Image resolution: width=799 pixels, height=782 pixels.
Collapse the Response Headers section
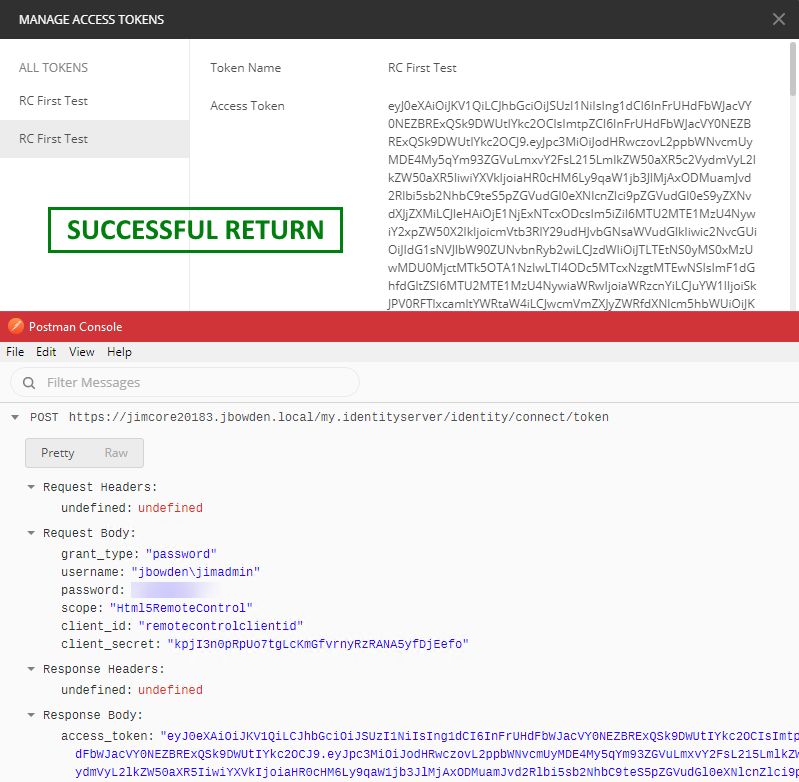pyautogui.click(x=31, y=669)
